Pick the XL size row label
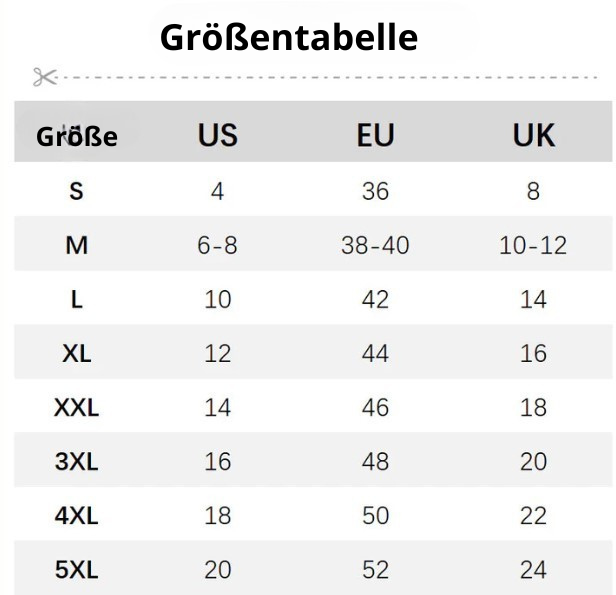This screenshot has width=616, height=595. [x=77, y=352]
